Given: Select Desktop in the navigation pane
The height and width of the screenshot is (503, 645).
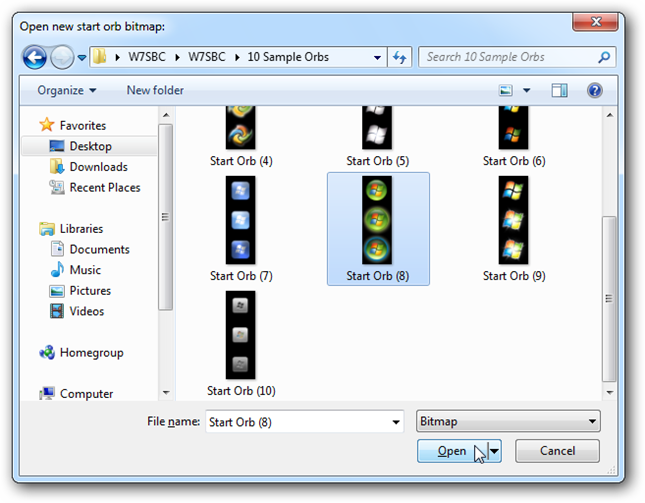Looking at the screenshot, I should 89,146.
